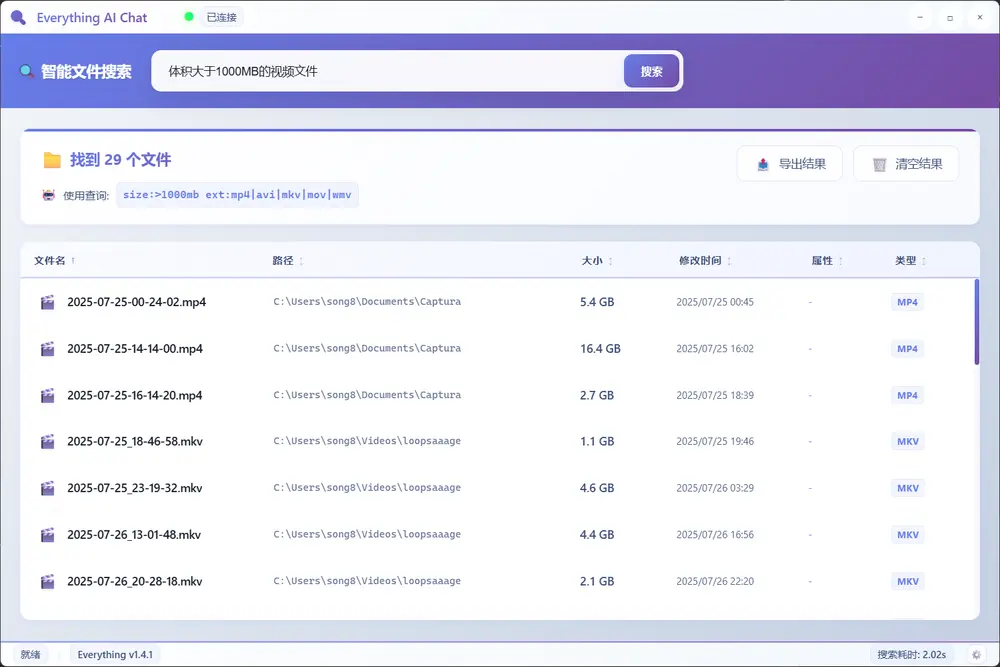Click the 类型 column header

click(905, 261)
